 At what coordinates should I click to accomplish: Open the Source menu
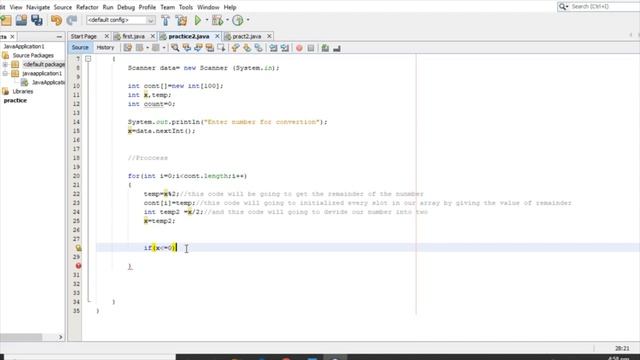click(x=62, y=7)
